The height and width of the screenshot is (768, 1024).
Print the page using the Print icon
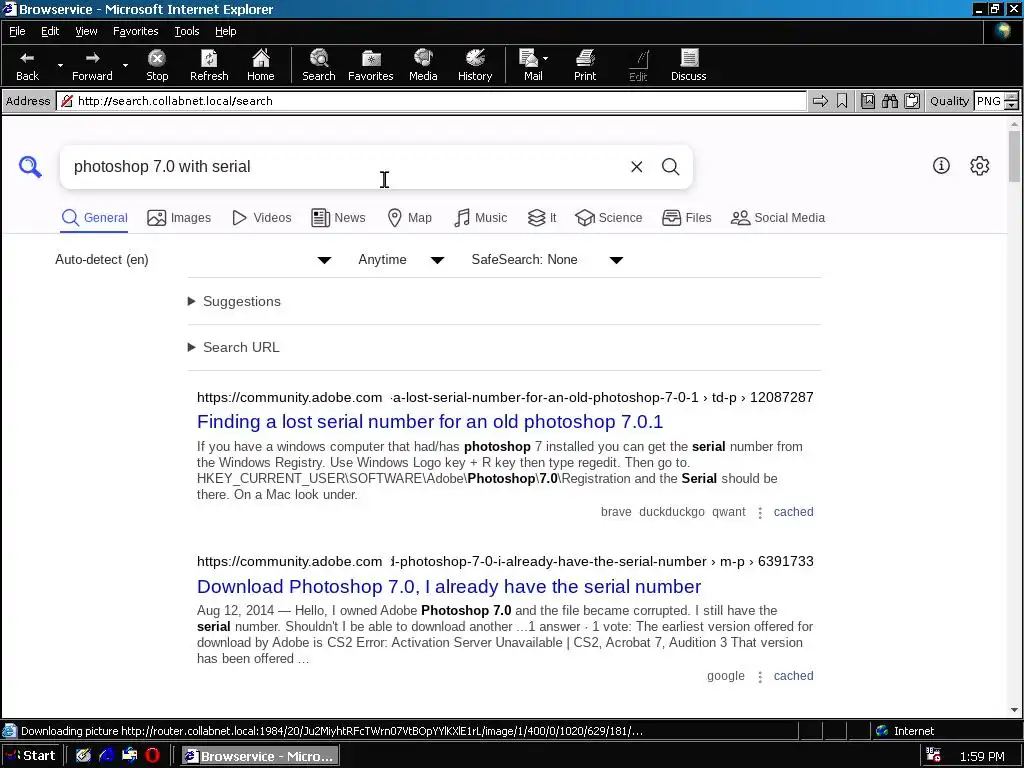(585, 65)
